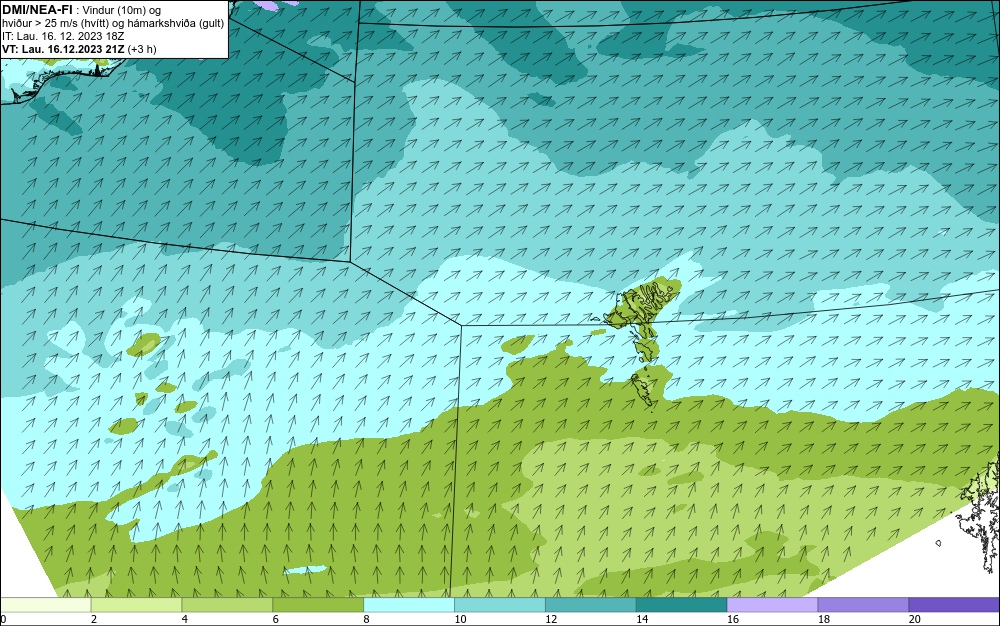1000x626 pixels.
Task: Click the legend tick label '18'
Action: [x=823, y=619]
